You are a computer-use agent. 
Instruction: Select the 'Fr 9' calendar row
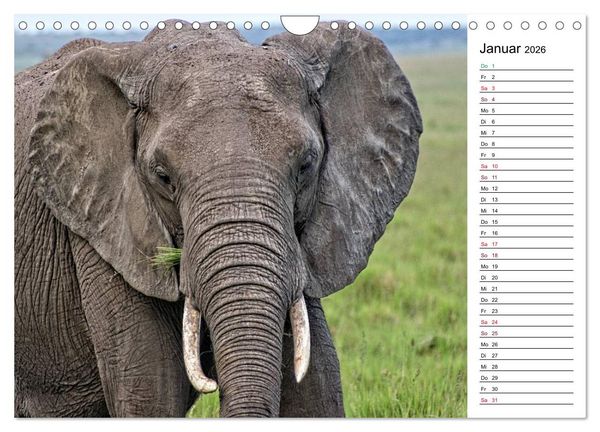(x=527, y=155)
